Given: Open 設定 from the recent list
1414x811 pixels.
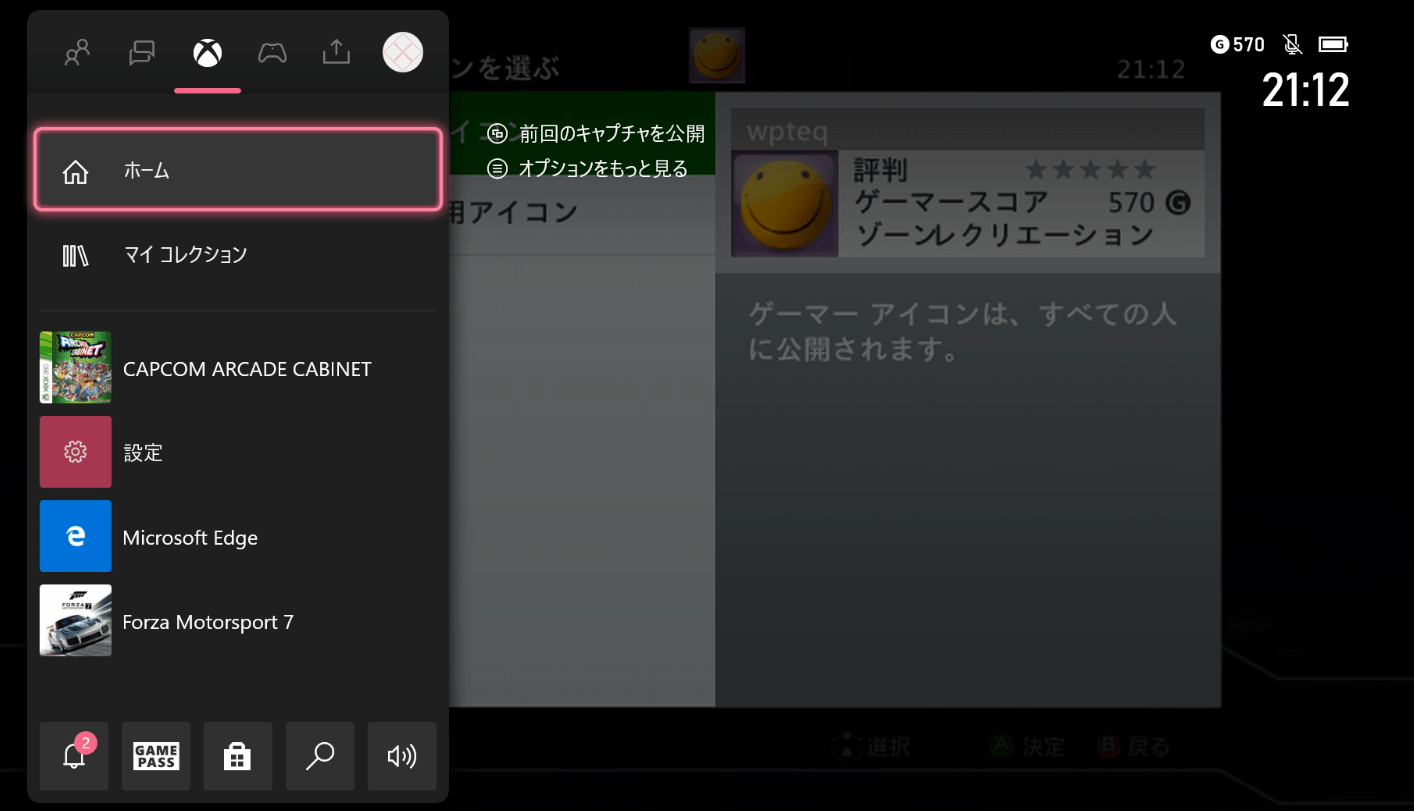Looking at the screenshot, I should pos(238,453).
